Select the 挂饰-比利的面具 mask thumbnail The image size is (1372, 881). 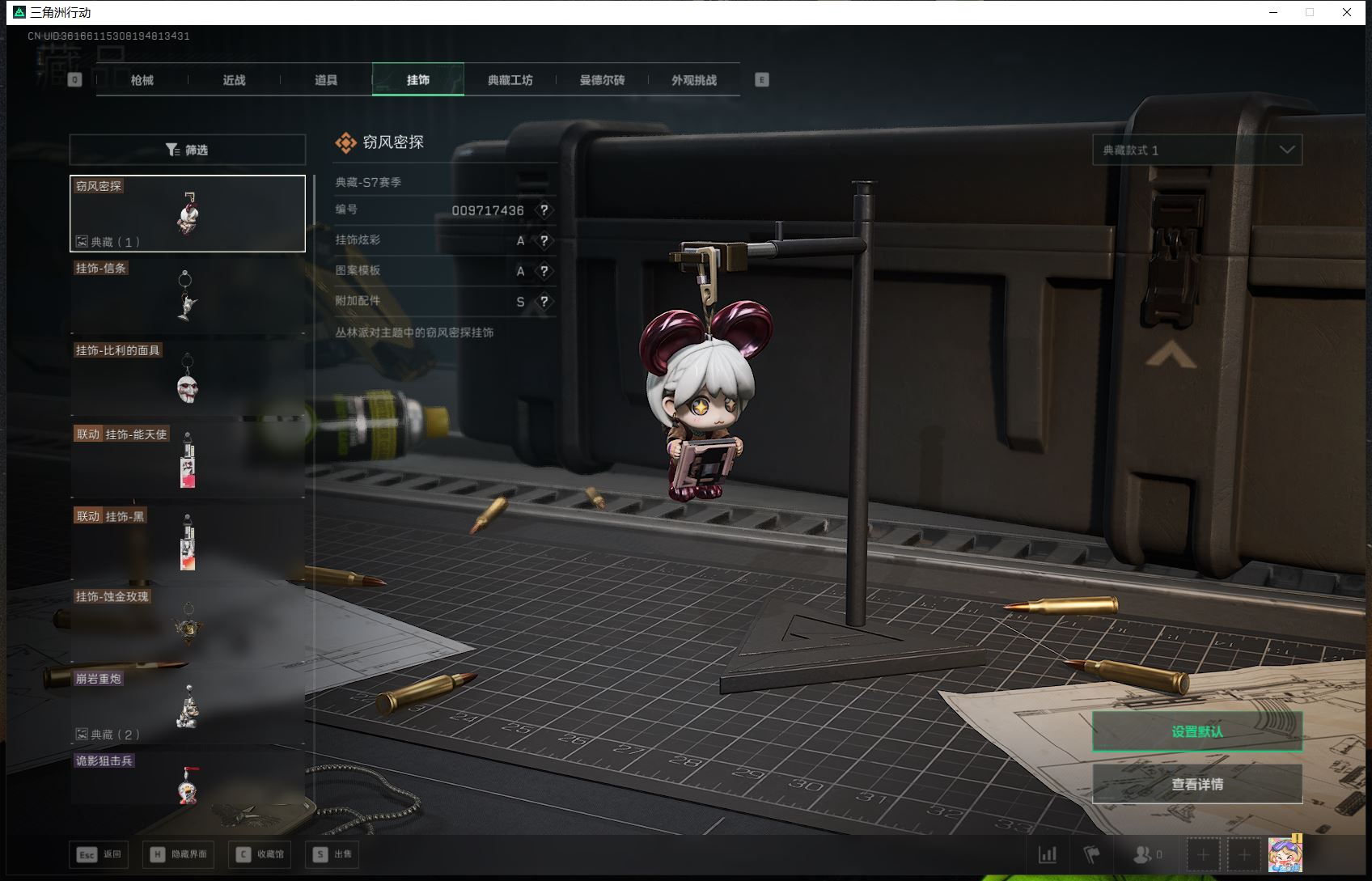pyautogui.click(x=188, y=380)
